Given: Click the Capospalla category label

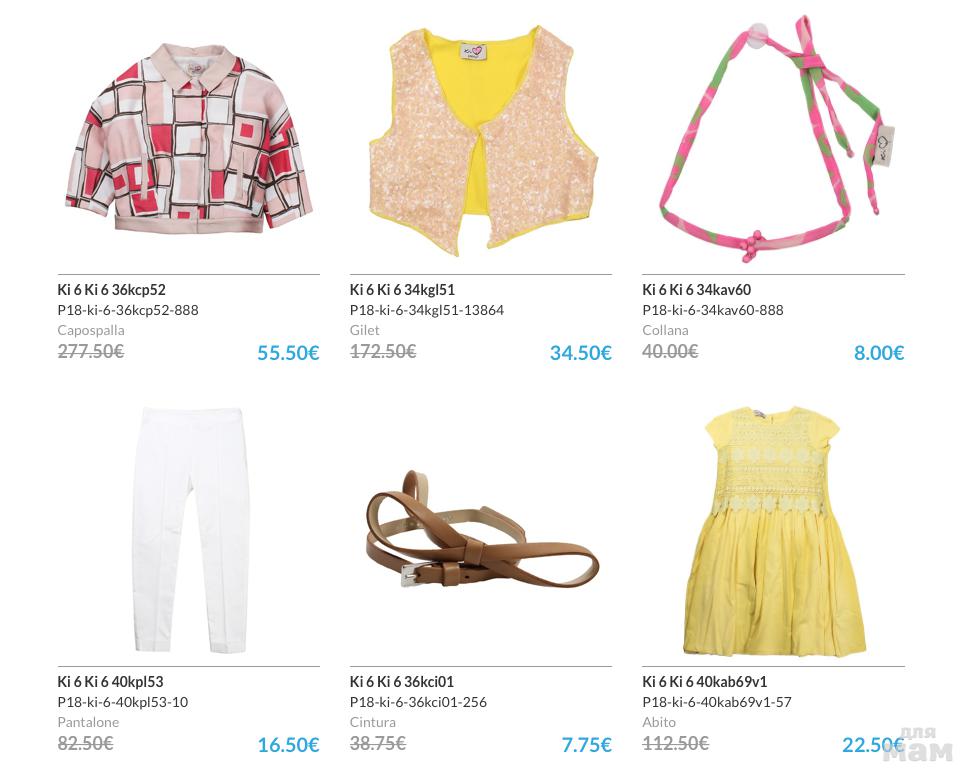Looking at the screenshot, I should [x=91, y=330].
